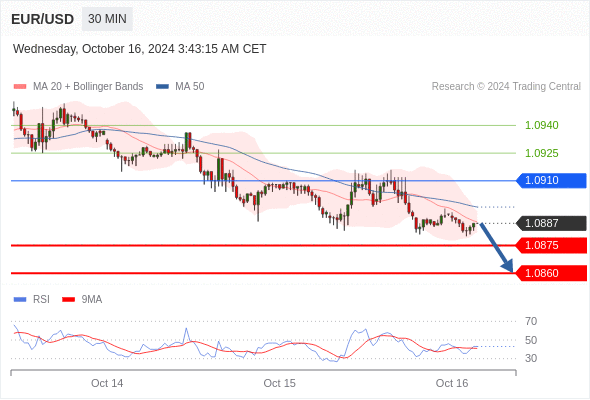Click the 1.0875 red support price tag
This screenshot has width=590, height=400.
coord(551,246)
